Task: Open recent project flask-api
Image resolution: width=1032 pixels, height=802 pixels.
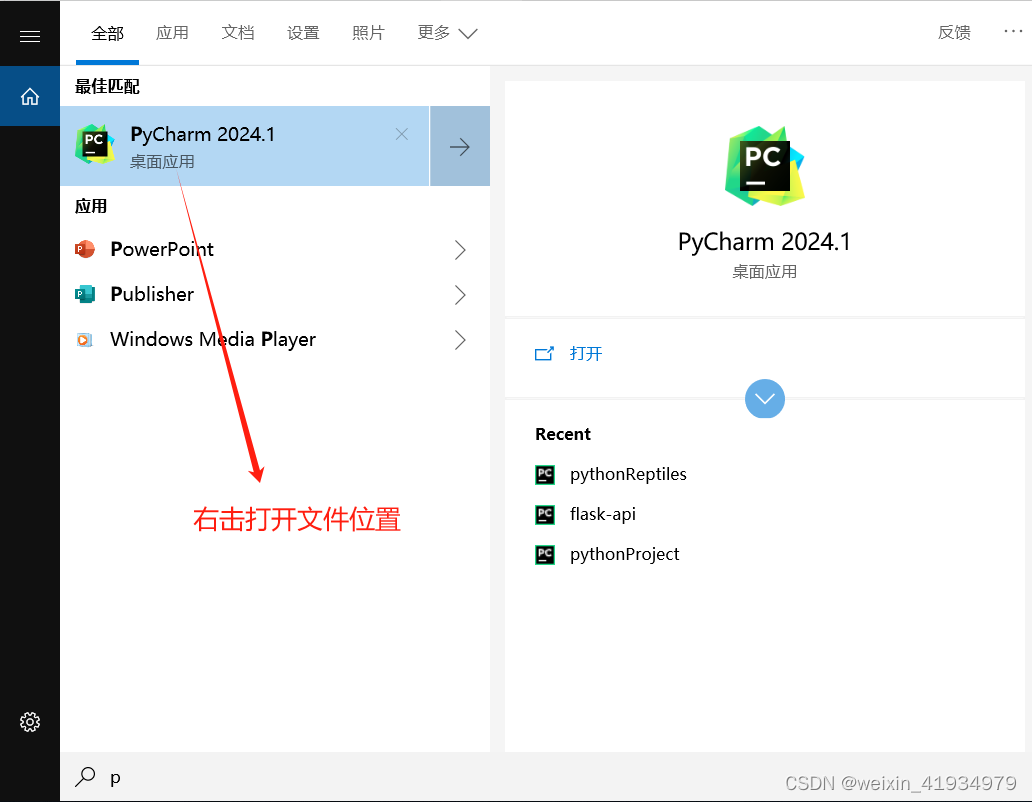Action: click(x=603, y=514)
